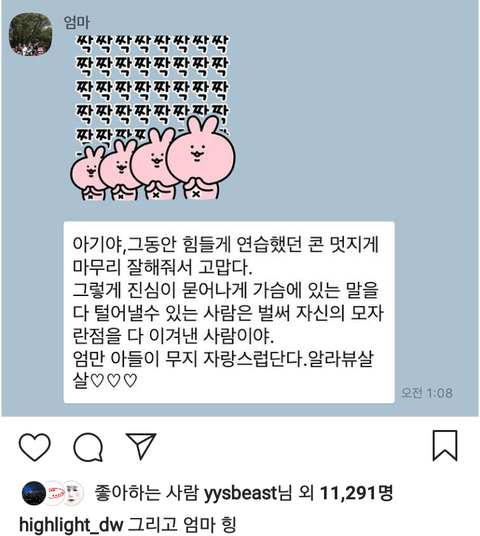Open highlight_dw's profile from the caption

(71, 525)
